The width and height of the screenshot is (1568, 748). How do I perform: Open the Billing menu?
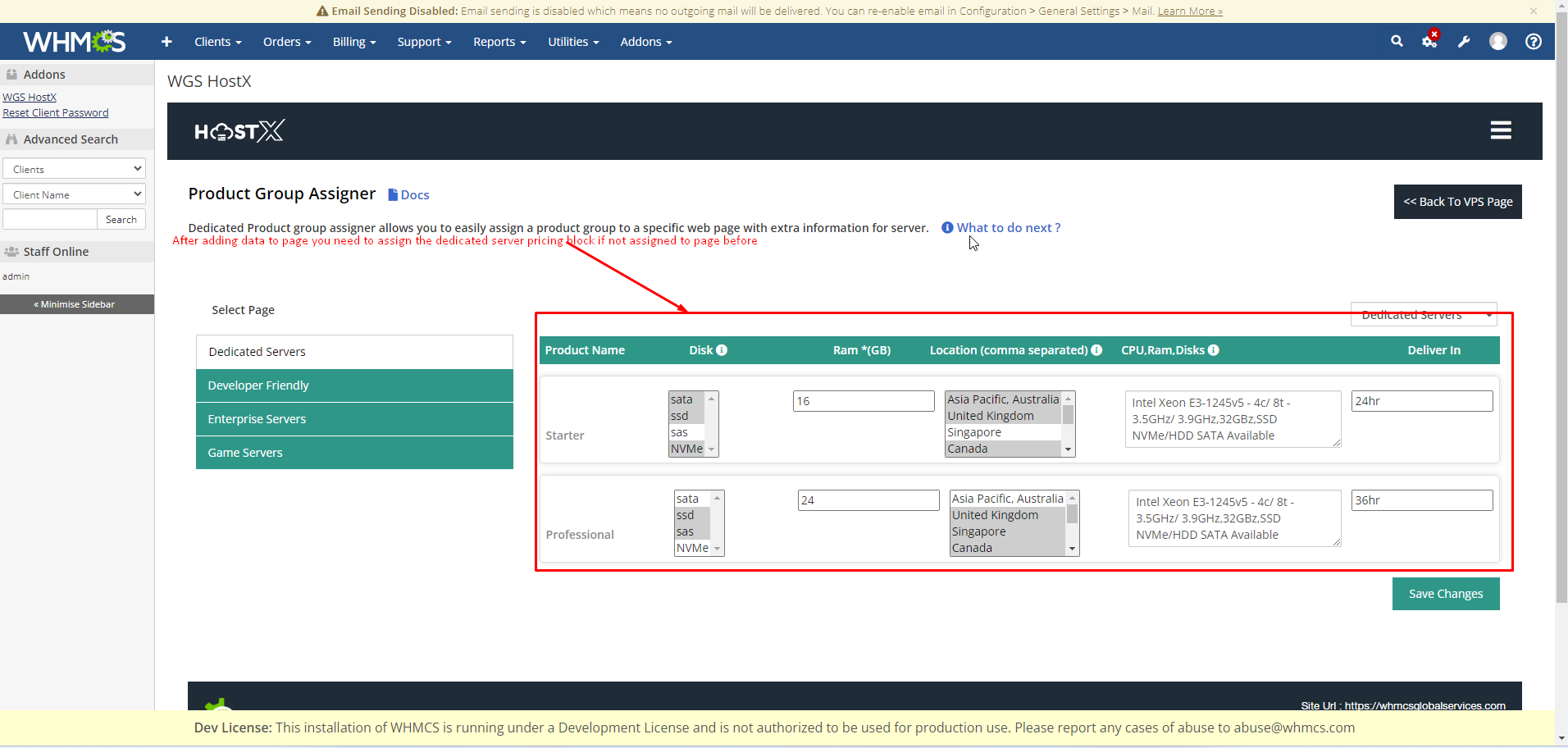click(x=353, y=42)
